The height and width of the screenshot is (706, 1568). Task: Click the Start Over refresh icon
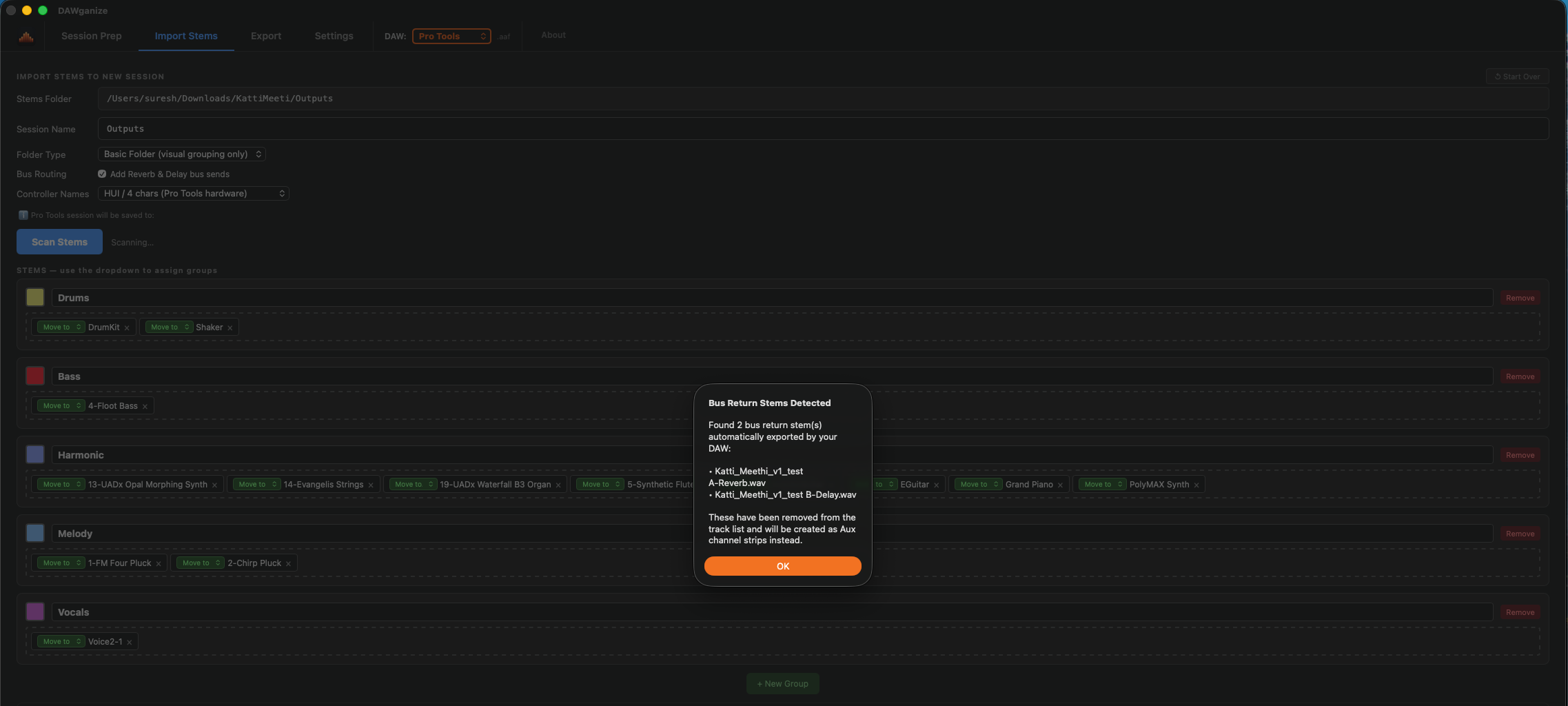[1497, 77]
